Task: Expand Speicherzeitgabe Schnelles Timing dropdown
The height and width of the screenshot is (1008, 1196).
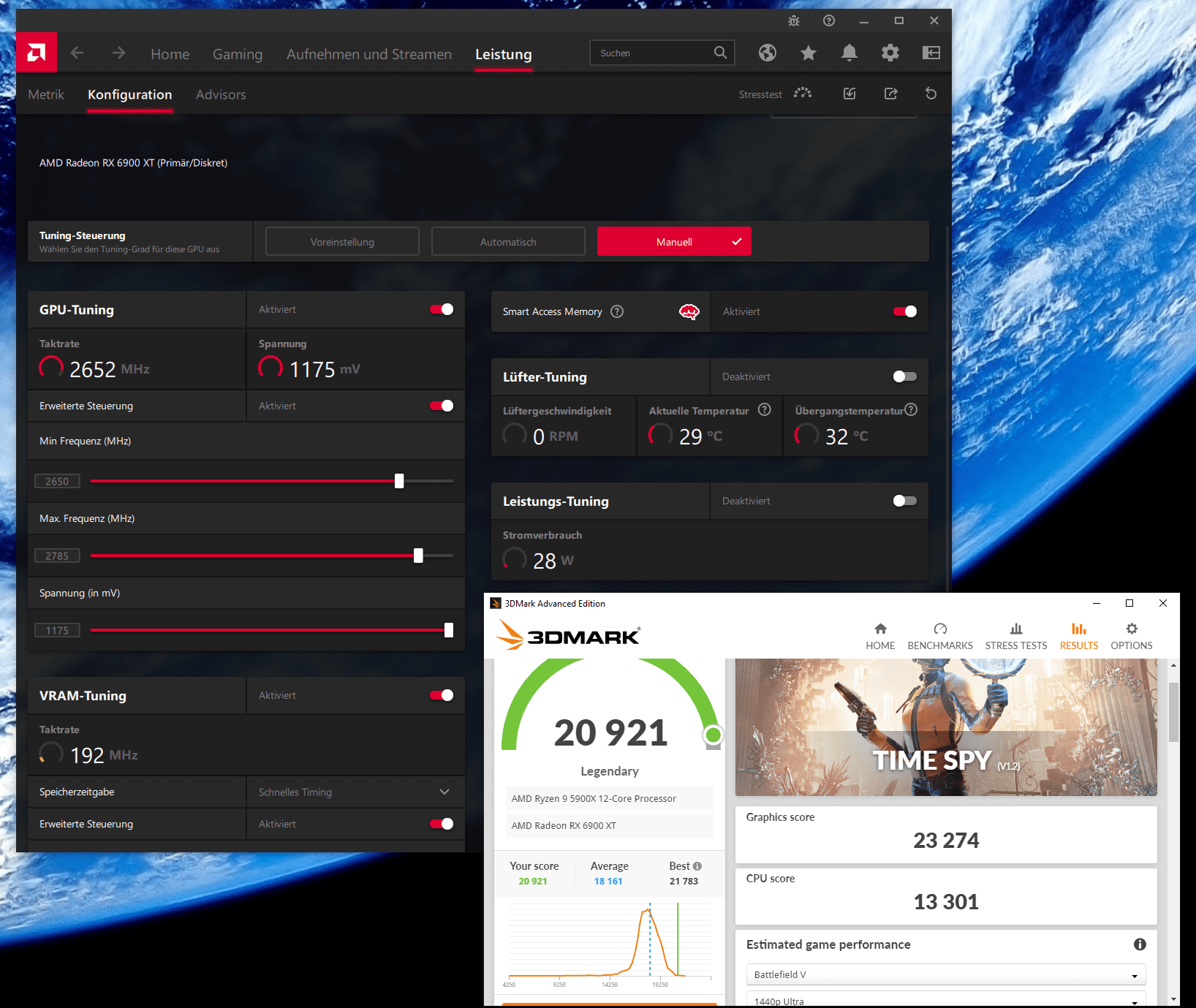Action: 355,792
